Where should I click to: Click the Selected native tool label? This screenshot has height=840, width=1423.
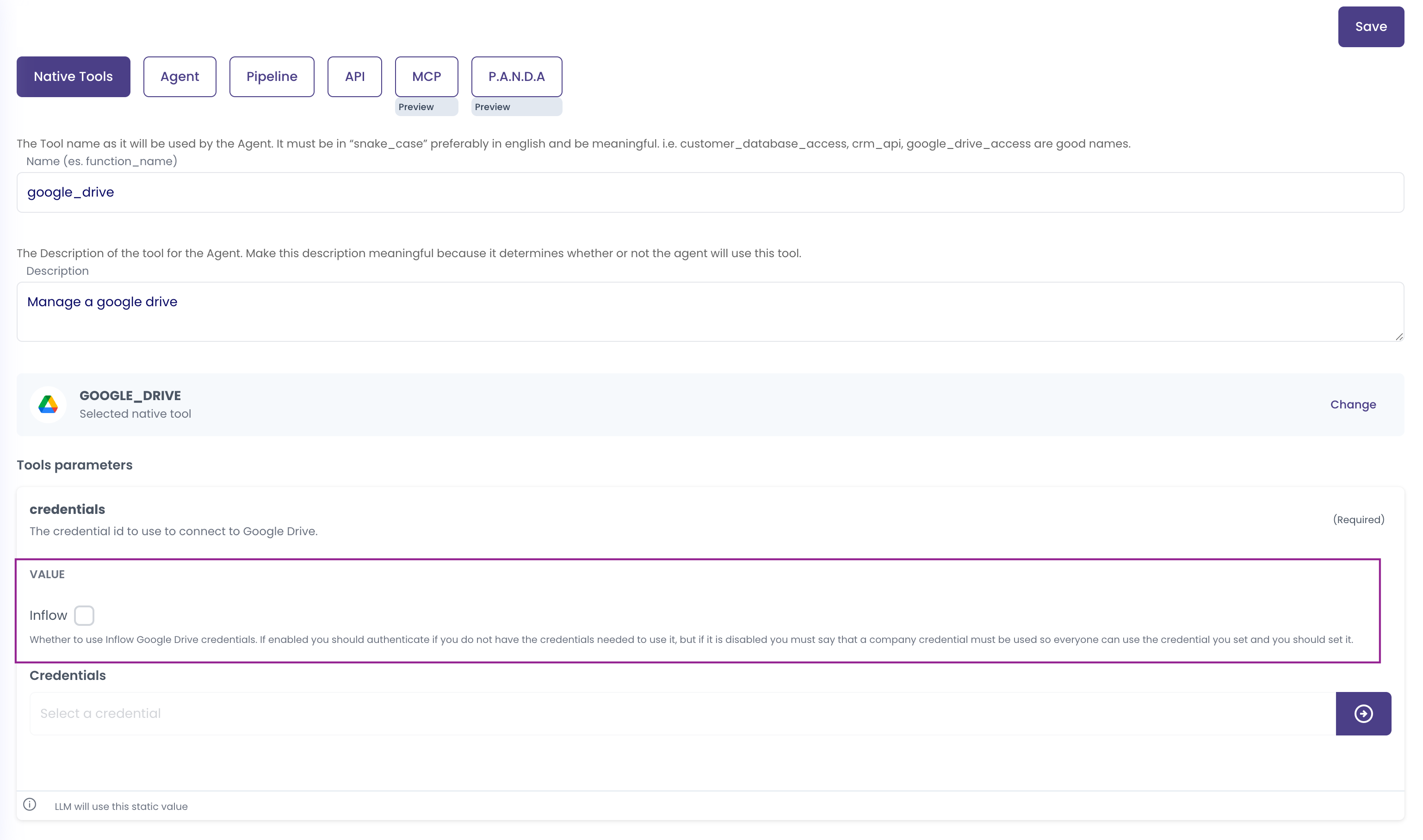point(135,414)
